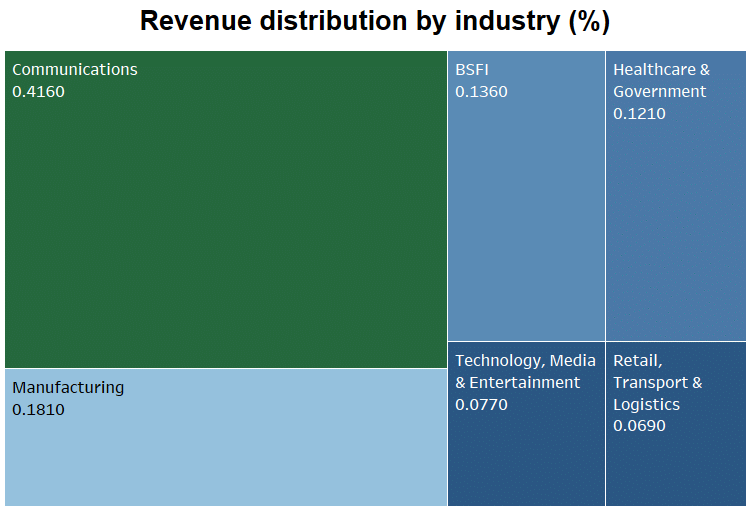The image size is (750, 510).
Task: Click the 'Healthcare & Government' label
Action: (660, 80)
